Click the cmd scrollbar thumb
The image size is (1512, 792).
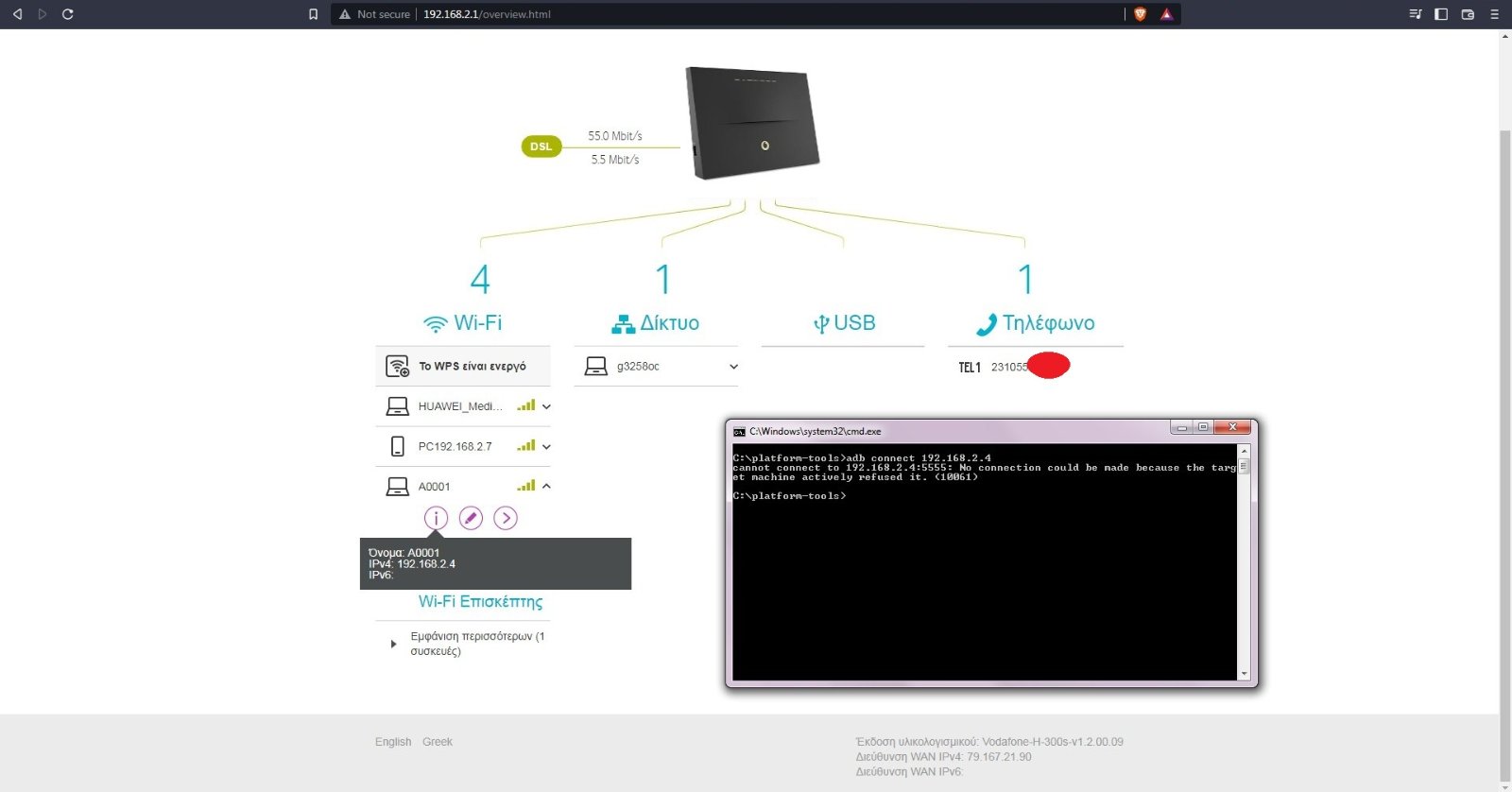pos(1245,467)
